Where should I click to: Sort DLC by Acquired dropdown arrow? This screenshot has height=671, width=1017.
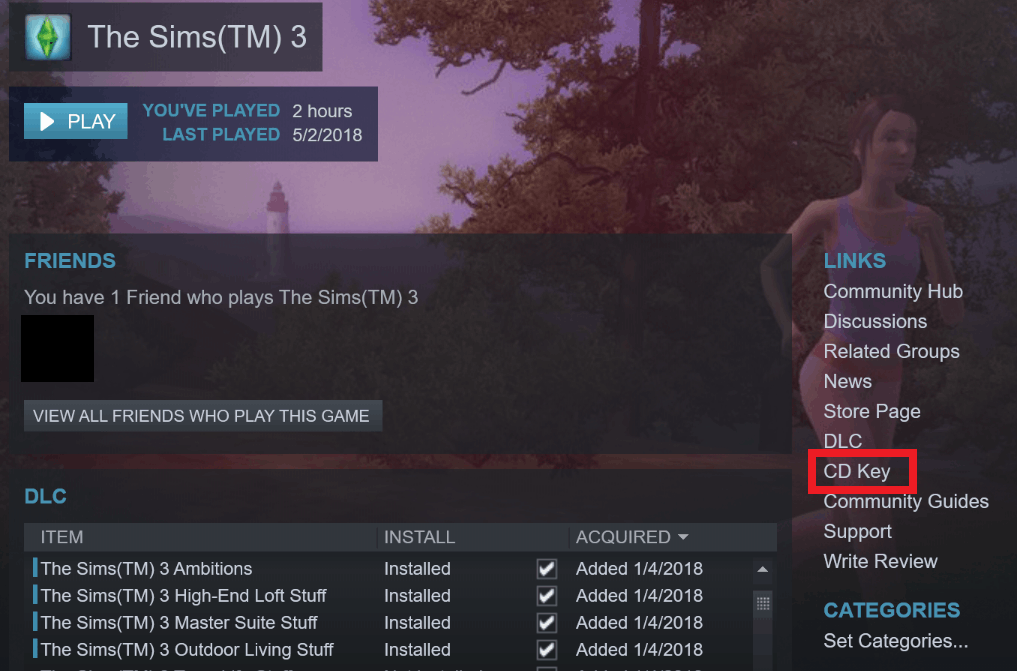[x=683, y=537]
